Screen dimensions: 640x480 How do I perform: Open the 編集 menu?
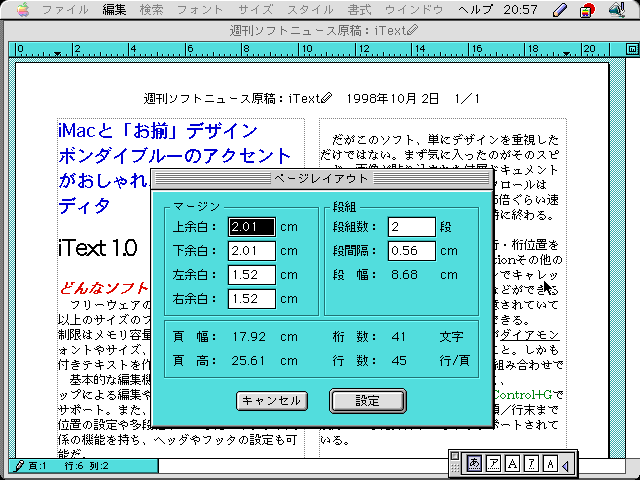pos(114,9)
